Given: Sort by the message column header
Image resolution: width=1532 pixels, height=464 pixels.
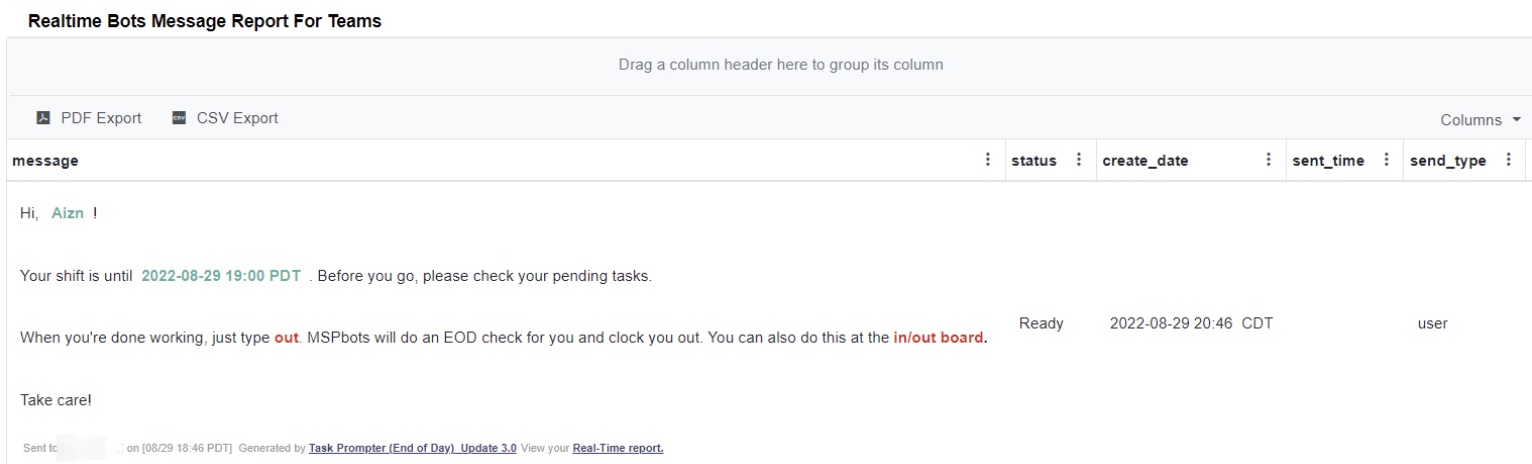Looking at the screenshot, I should point(46,161).
